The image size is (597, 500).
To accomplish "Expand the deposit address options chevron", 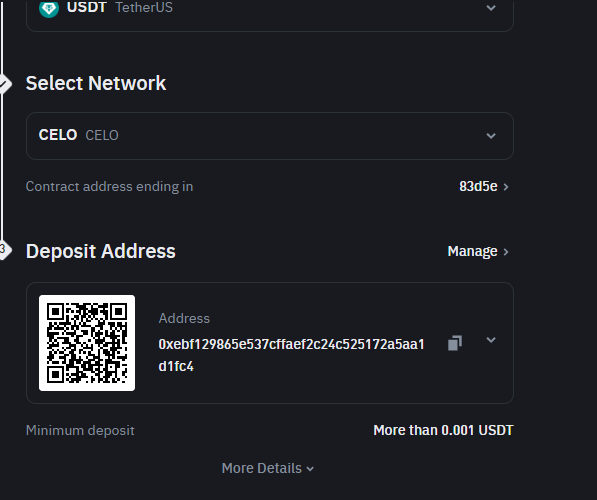I will [491, 340].
